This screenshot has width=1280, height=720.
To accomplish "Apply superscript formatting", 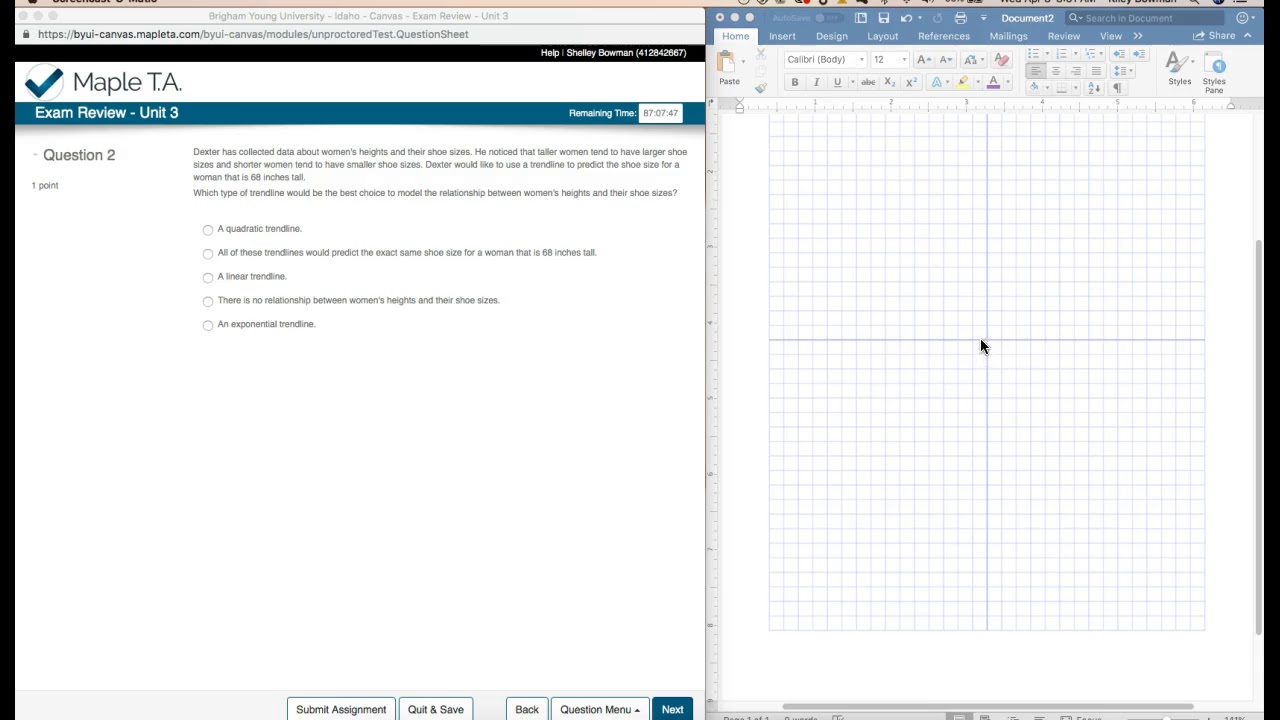I will click(x=911, y=83).
